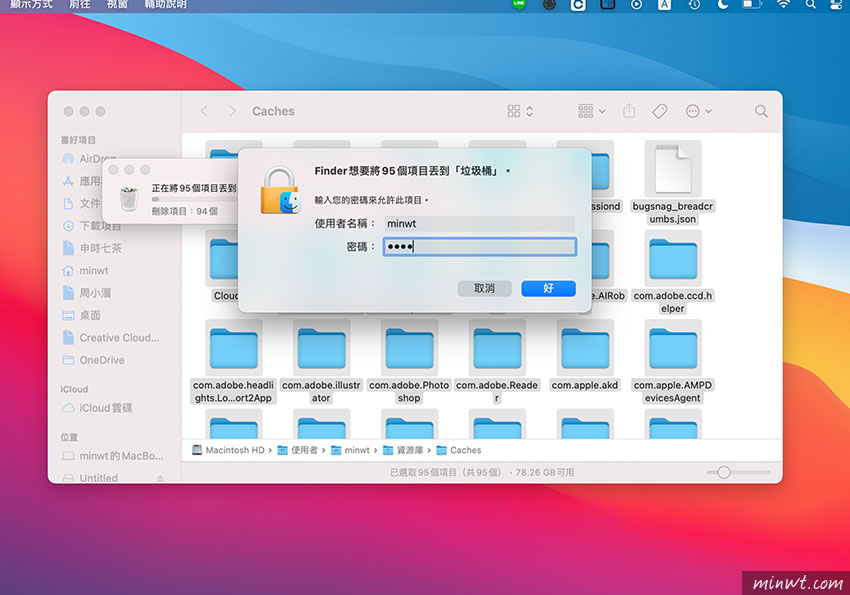Open the 顯示方式 menu
Viewport: 850px width, 595px height.
[31, 4]
